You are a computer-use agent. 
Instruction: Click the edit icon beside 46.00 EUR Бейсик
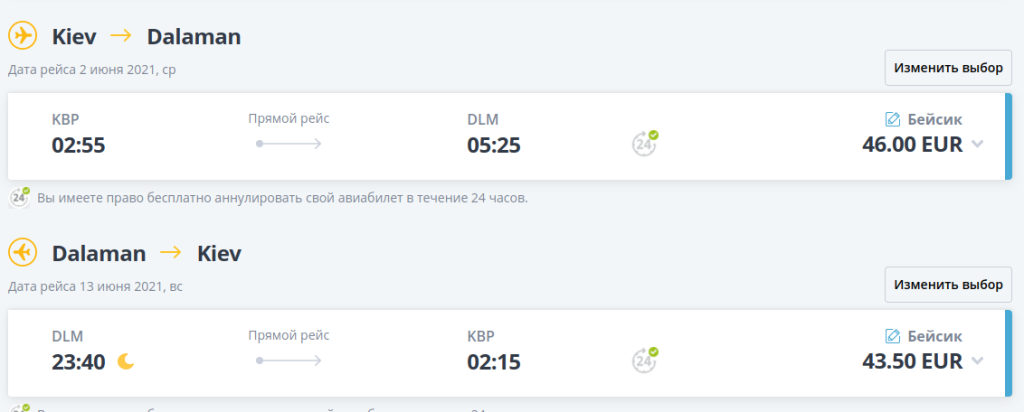[x=894, y=119]
